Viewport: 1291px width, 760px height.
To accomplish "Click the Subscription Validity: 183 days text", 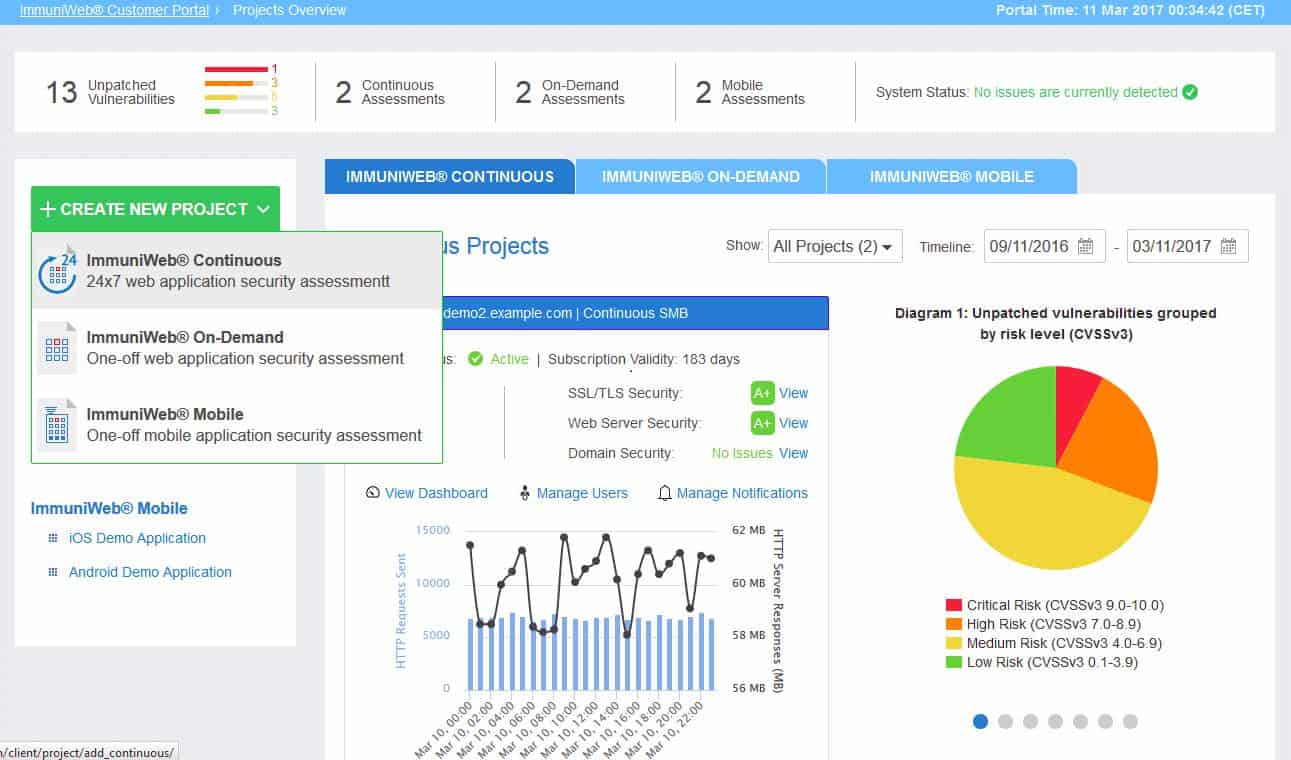I will point(644,359).
